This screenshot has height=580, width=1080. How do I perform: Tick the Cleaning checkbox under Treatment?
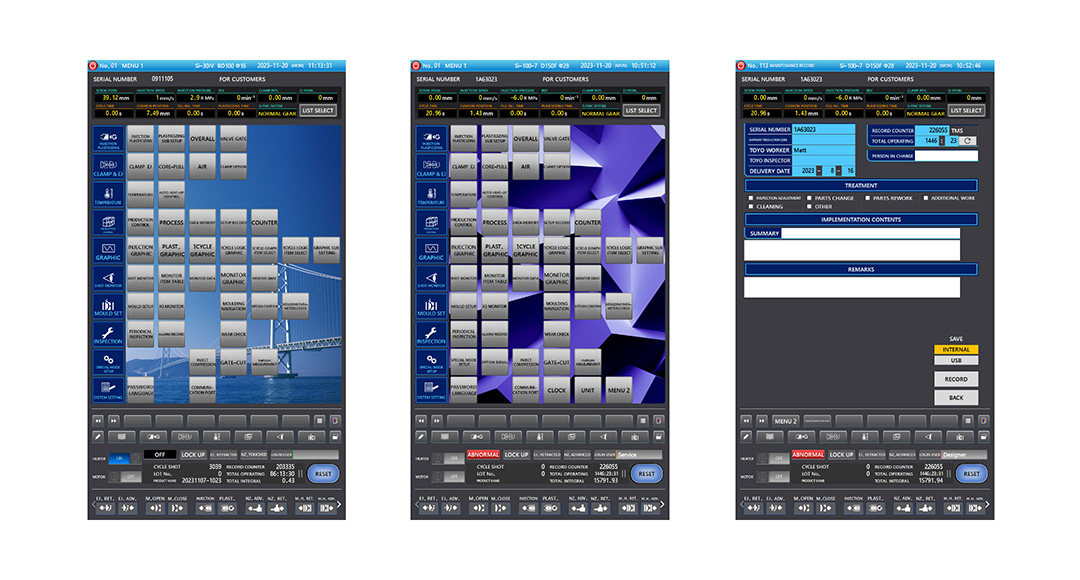(x=750, y=207)
